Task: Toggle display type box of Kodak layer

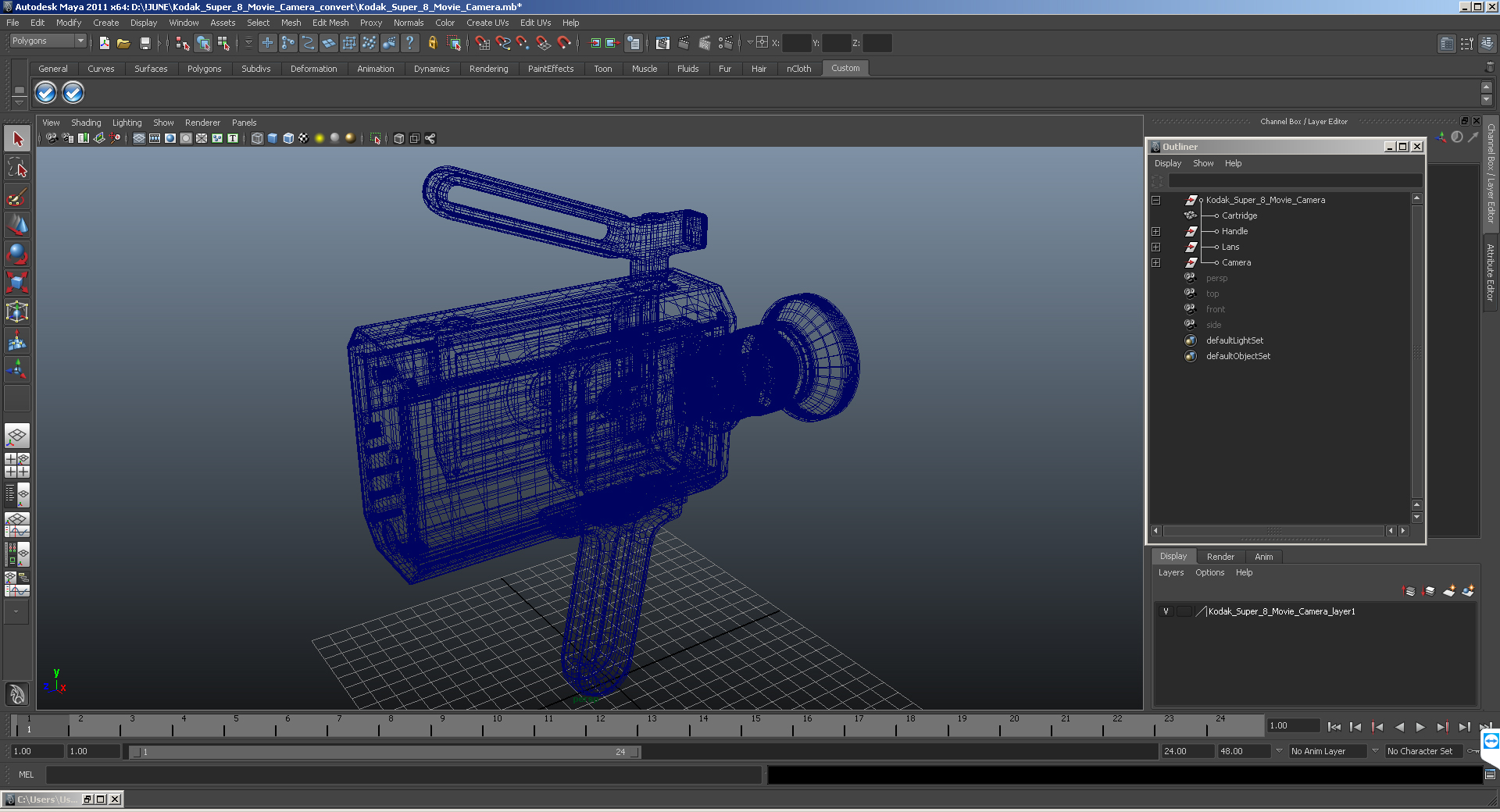Action: [x=1184, y=611]
